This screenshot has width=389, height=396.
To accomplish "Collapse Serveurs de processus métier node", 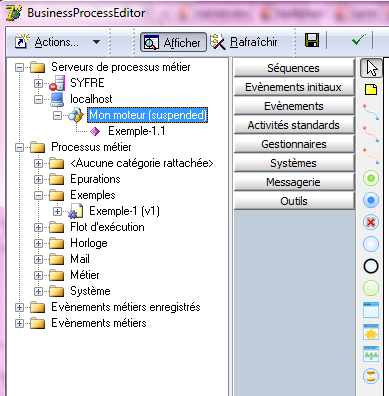I will (x=20, y=67).
